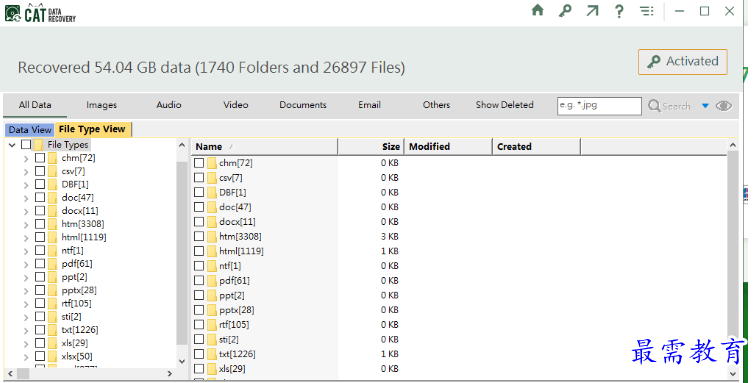Select File Type View tab
Image resolution: width=753 pixels, height=383 pixels.
tap(92, 129)
